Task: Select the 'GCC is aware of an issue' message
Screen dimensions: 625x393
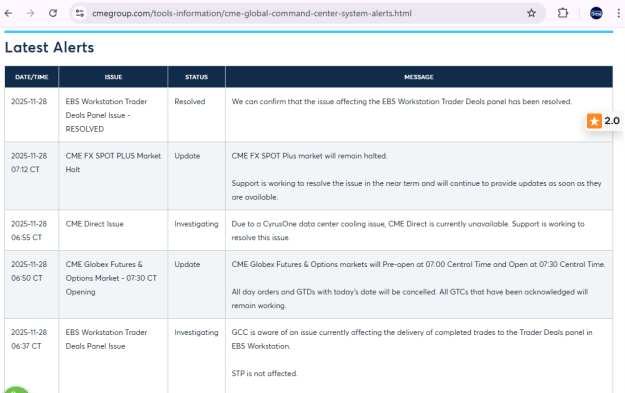Action: point(412,339)
